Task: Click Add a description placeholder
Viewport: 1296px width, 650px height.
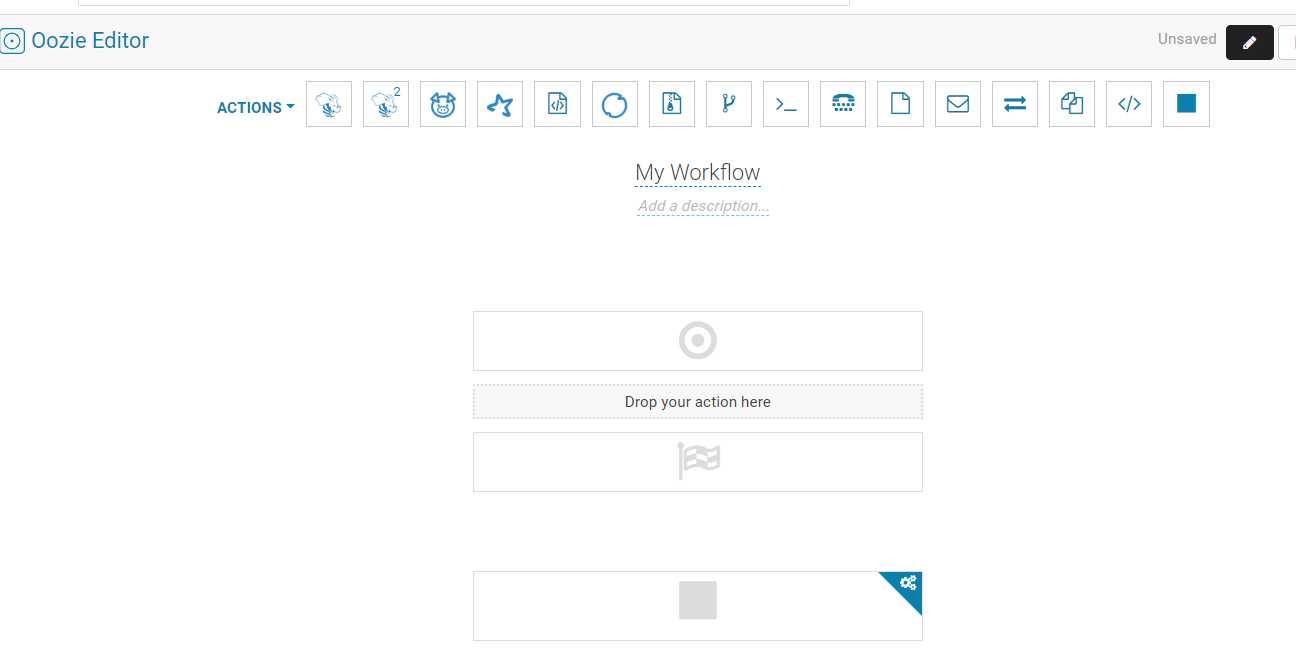Action: (x=703, y=206)
